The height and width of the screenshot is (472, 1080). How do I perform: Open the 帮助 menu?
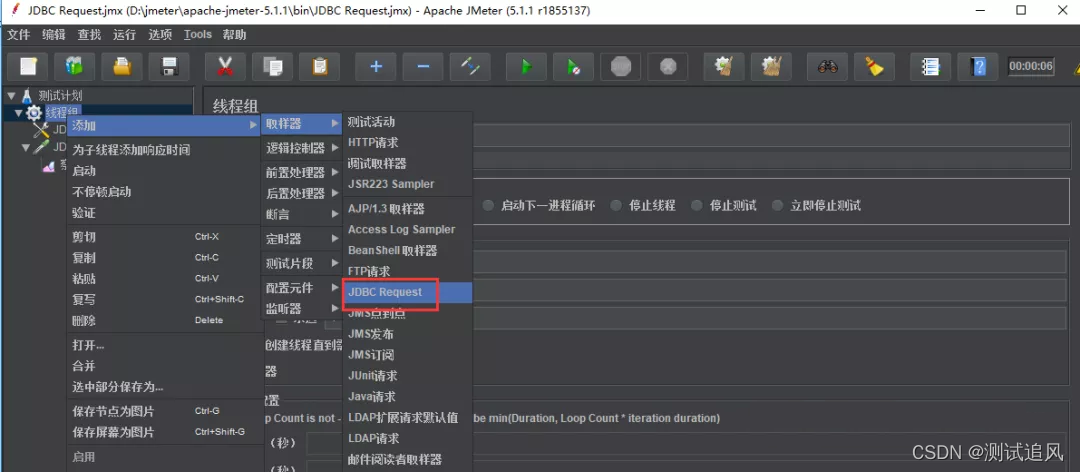(x=234, y=34)
